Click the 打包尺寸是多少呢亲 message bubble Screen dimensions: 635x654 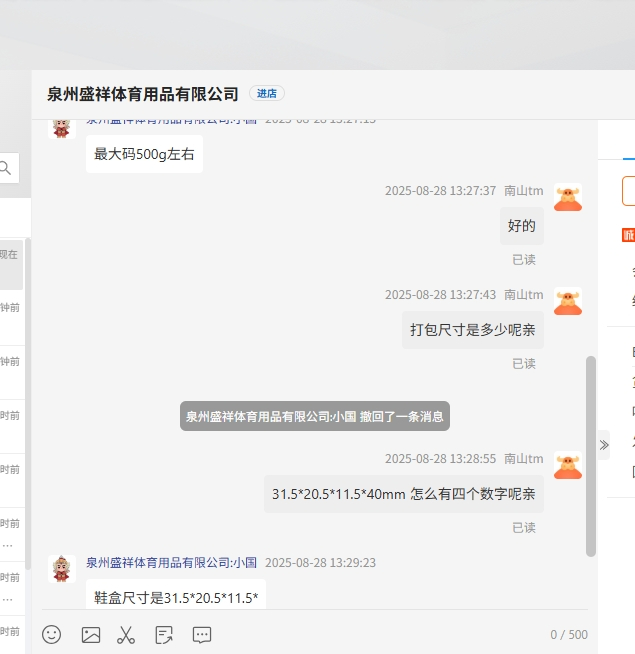(473, 329)
